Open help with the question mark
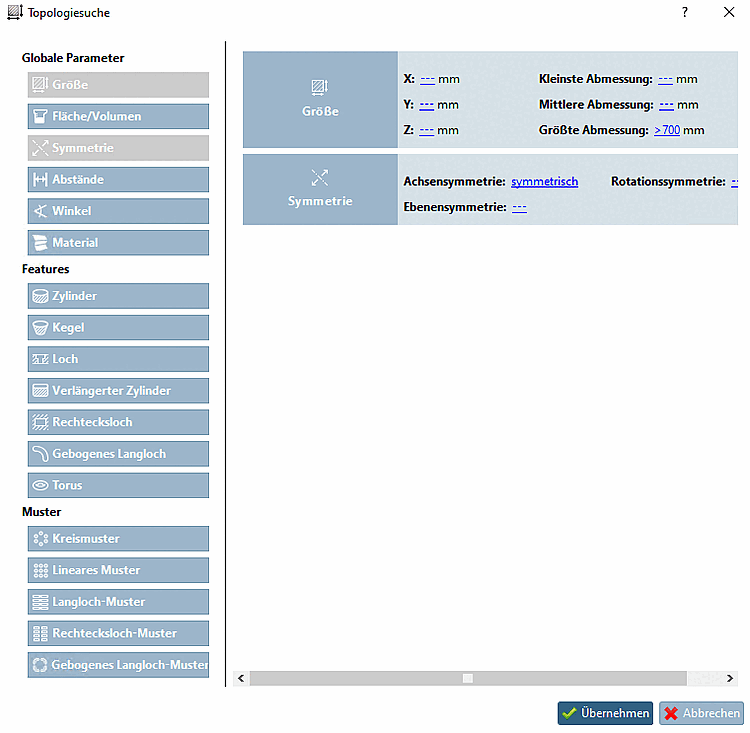 [x=685, y=12]
